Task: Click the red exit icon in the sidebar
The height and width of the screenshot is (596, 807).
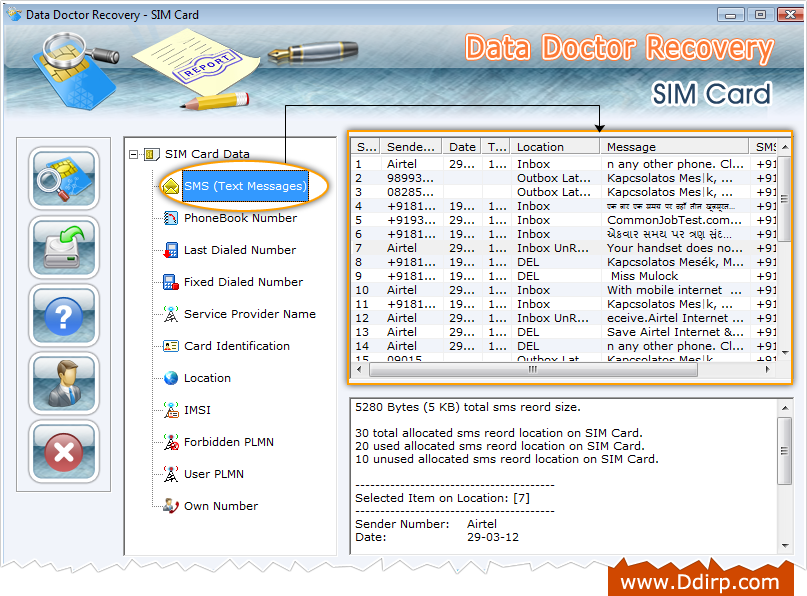Action: (x=63, y=451)
